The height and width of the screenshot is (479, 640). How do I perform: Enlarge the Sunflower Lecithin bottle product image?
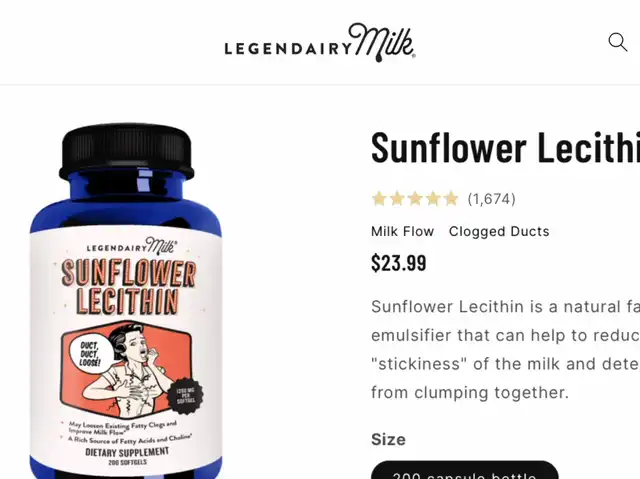[126, 301]
